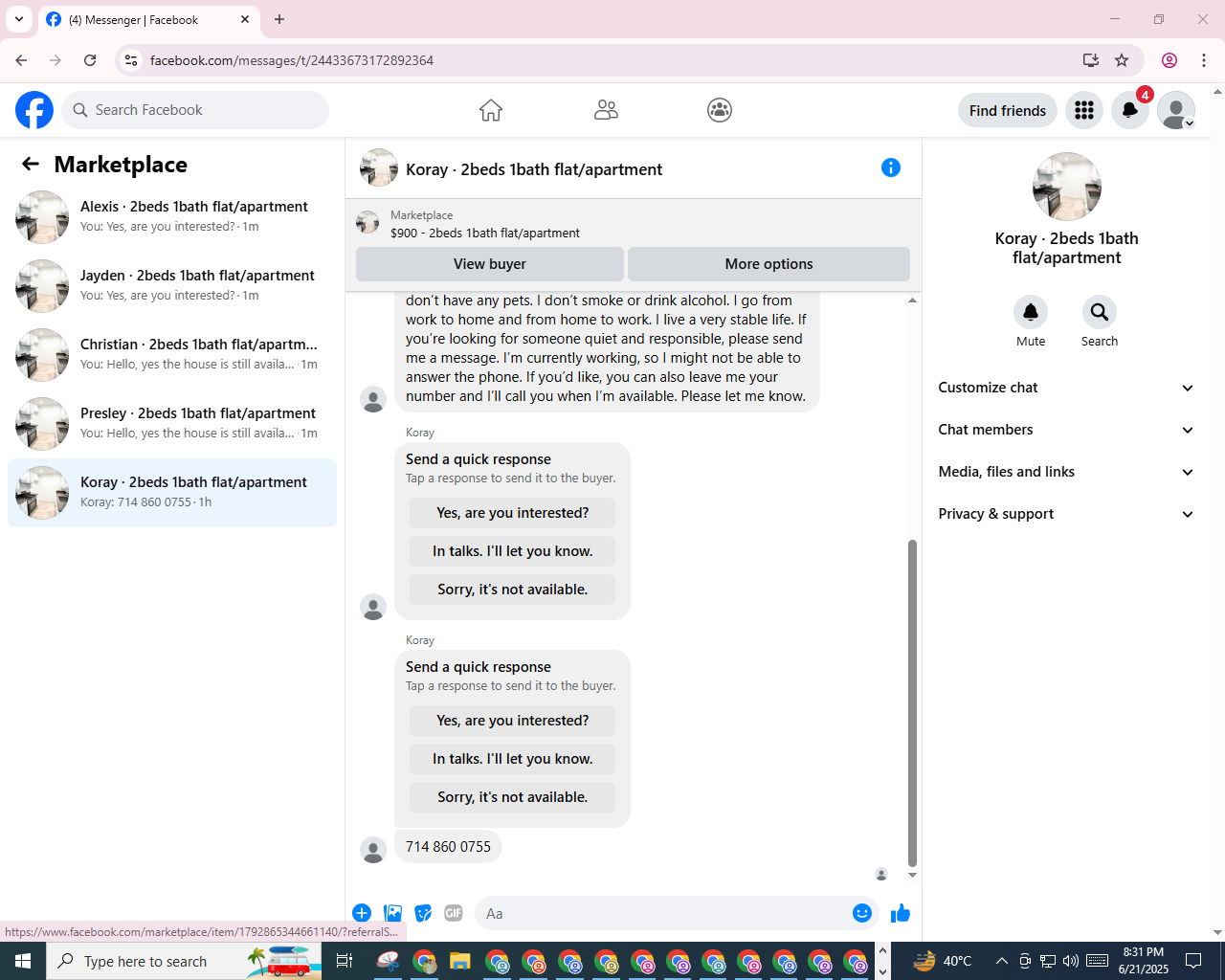Viewport: 1225px width, 980px height.
Task: Open conversation information icon
Action: coord(891,167)
